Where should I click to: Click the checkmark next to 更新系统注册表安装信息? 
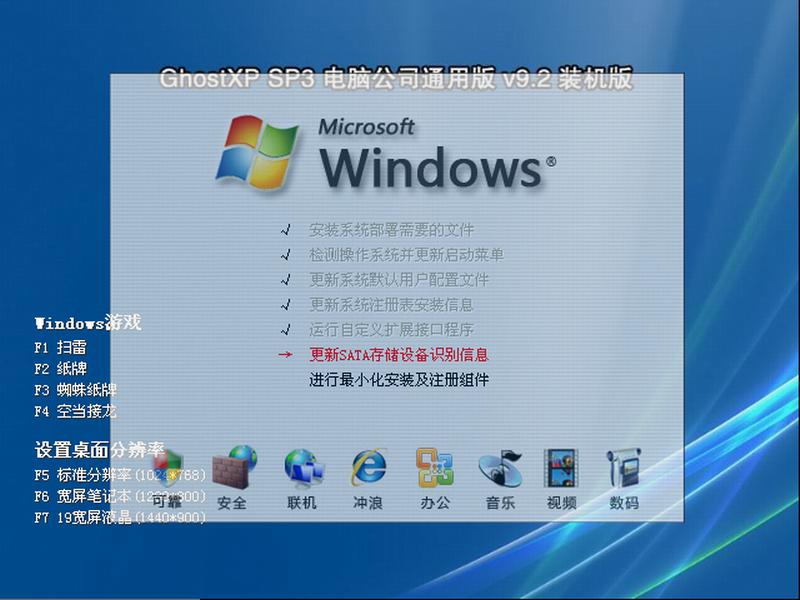click(284, 304)
